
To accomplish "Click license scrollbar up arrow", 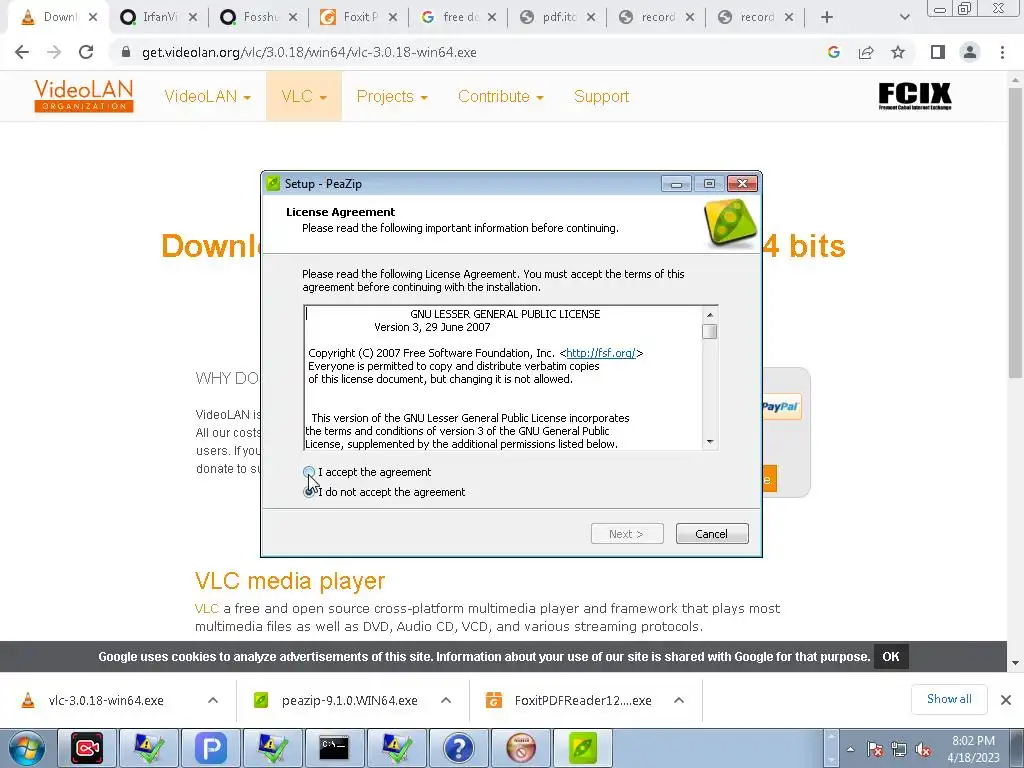I will [710, 314].
